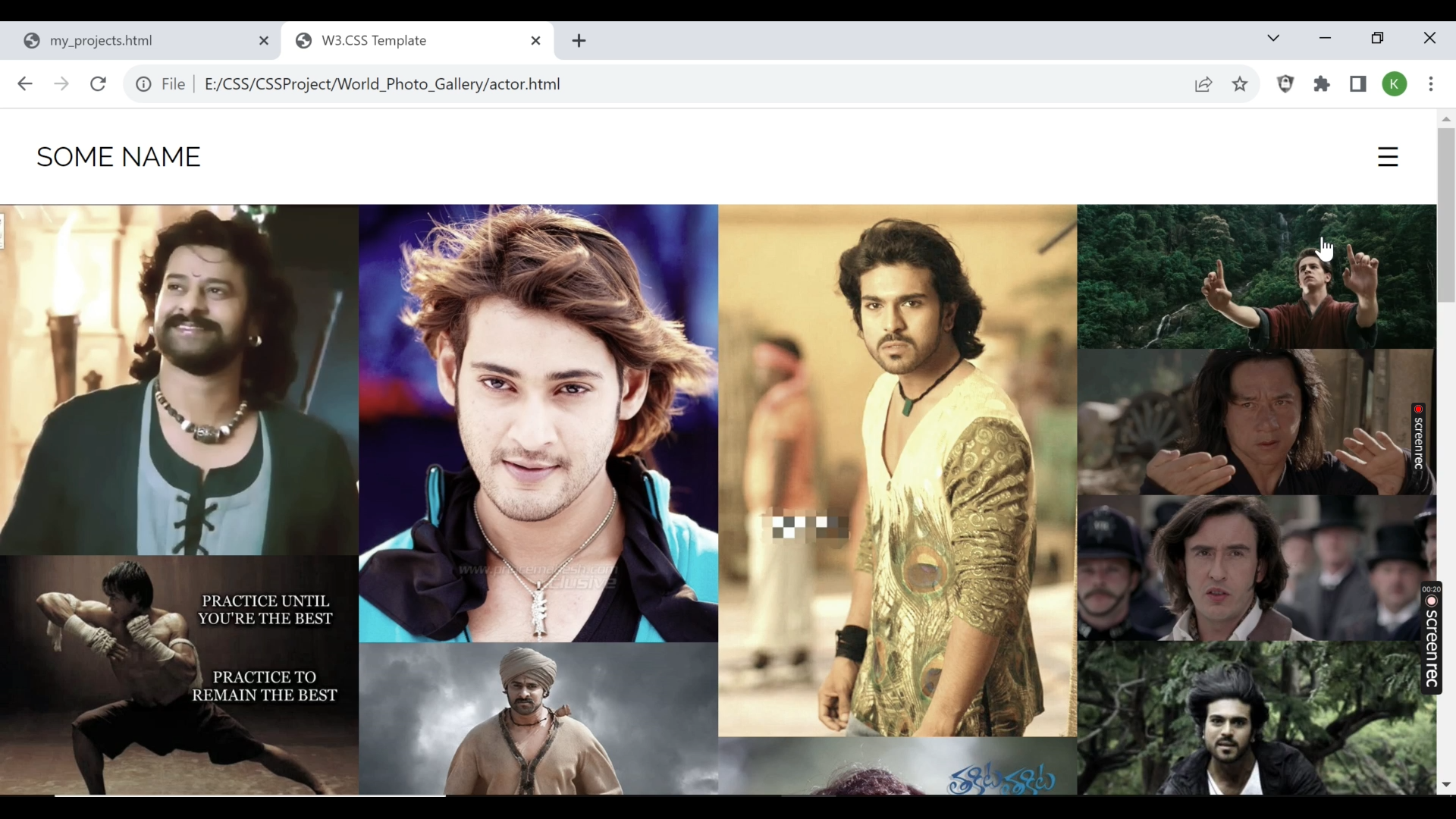The height and width of the screenshot is (819, 1456).
Task: Open the Extensions puzzle icon
Action: 1322,84
